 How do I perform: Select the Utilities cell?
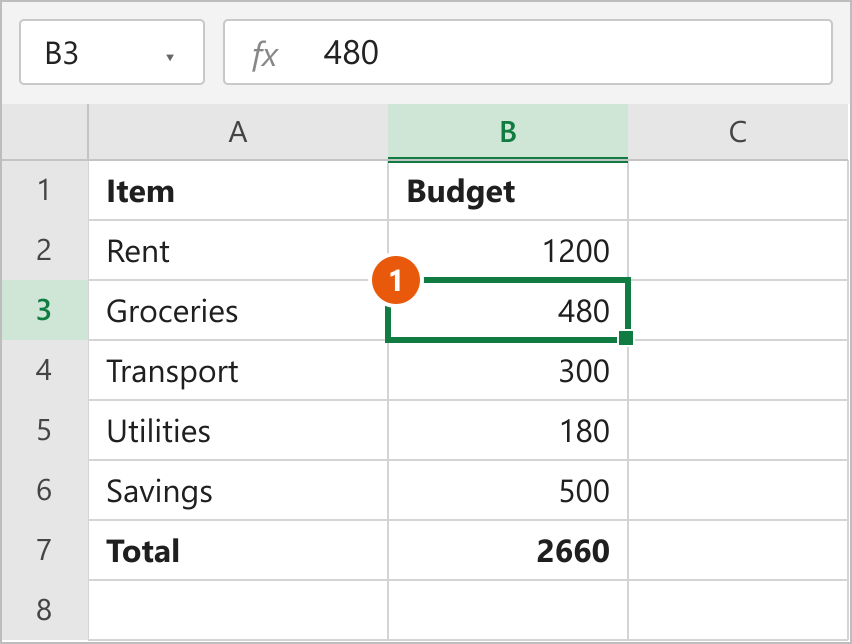pos(238,430)
